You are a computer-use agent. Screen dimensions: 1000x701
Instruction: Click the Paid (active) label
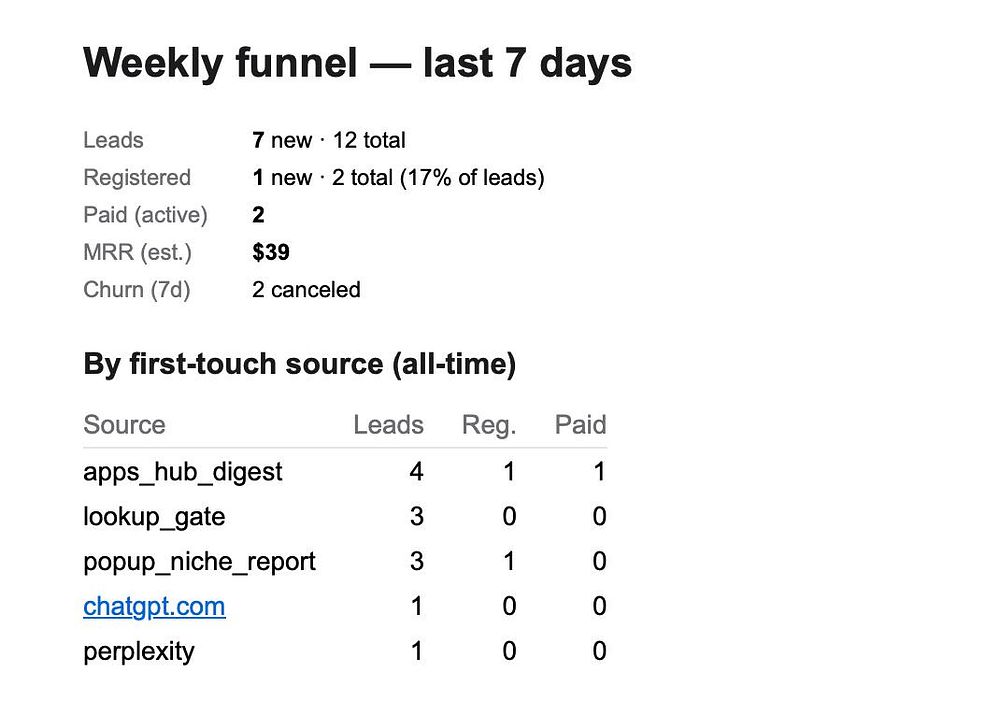click(x=145, y=215)
